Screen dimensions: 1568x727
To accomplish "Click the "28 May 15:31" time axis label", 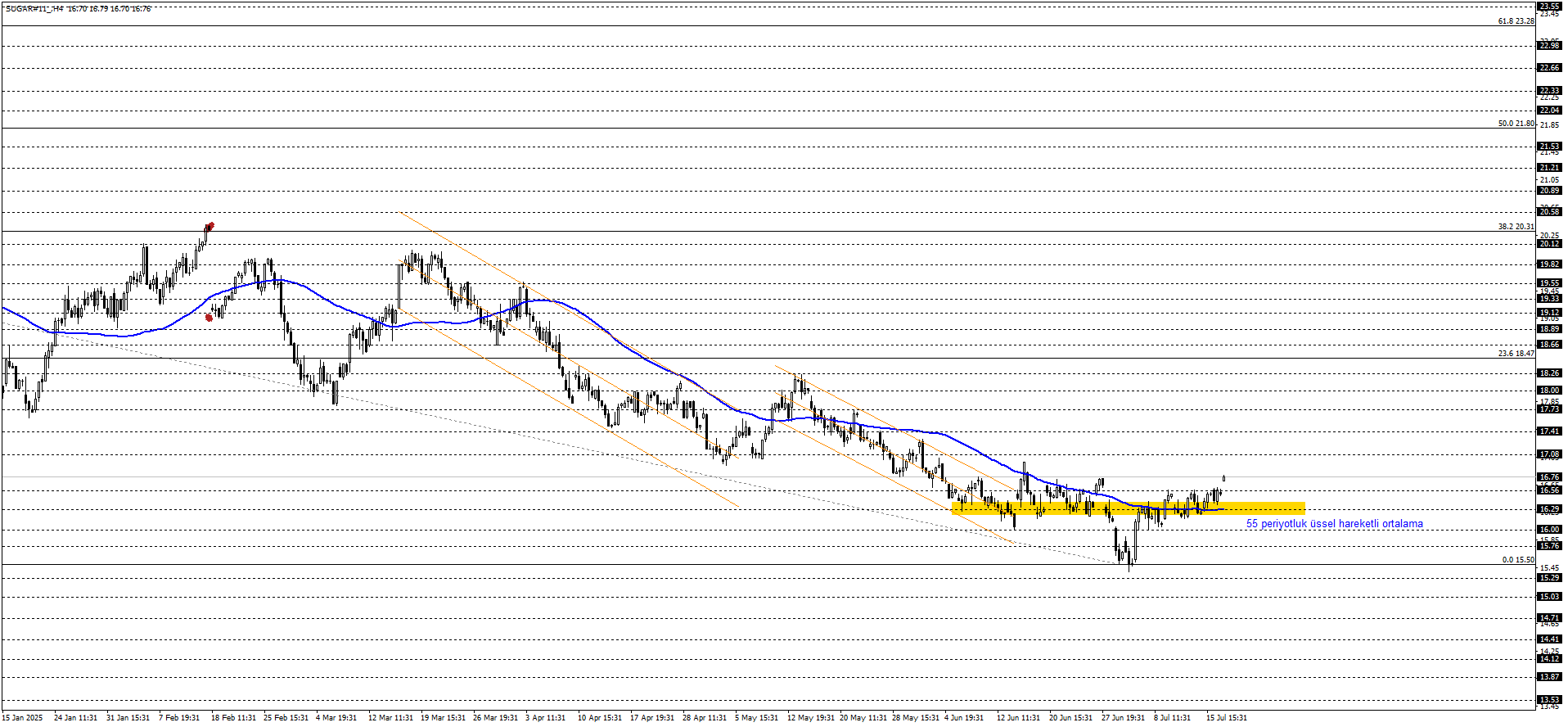I will click(915, 718).
